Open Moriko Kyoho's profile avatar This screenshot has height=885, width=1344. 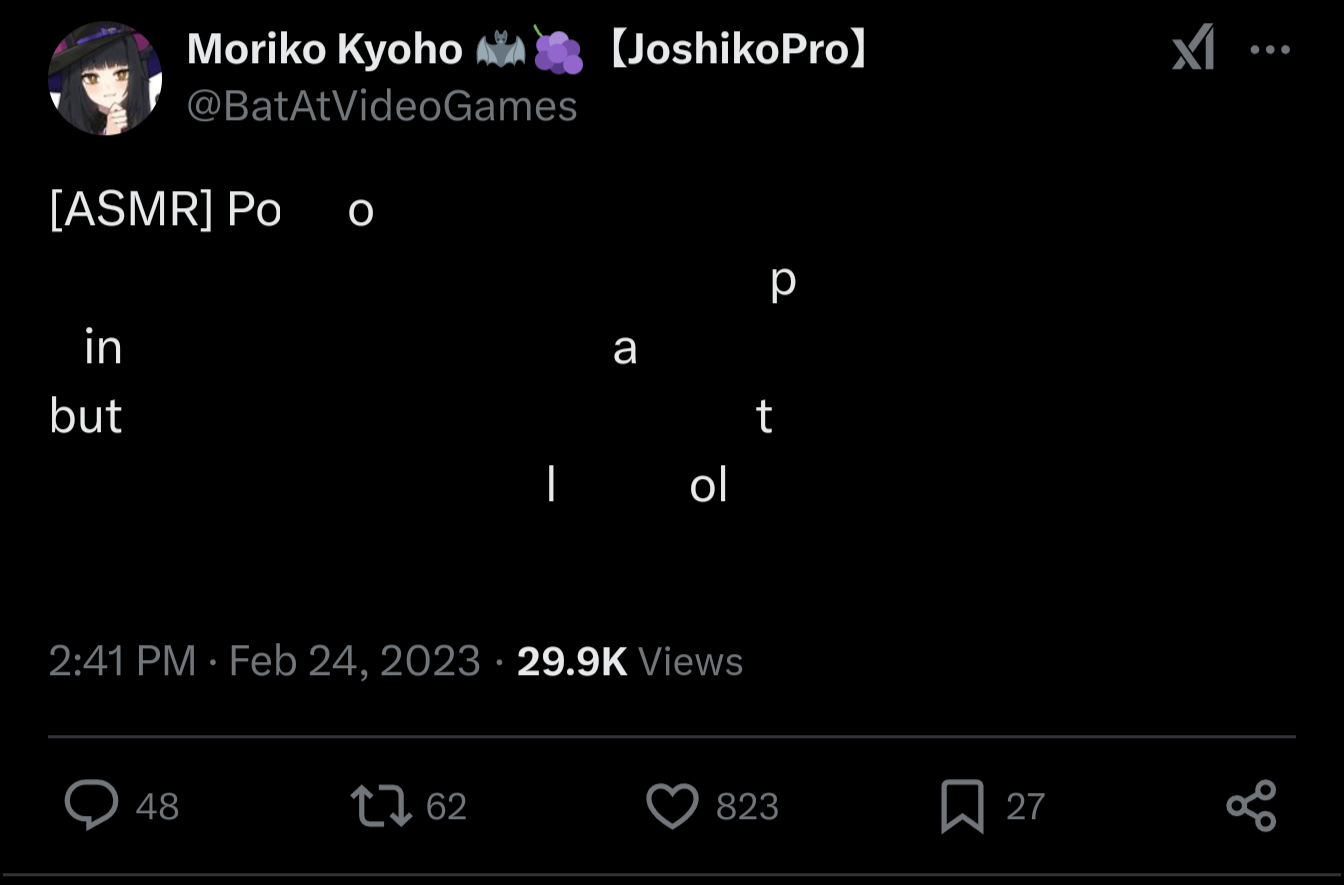tap(105, 78)
